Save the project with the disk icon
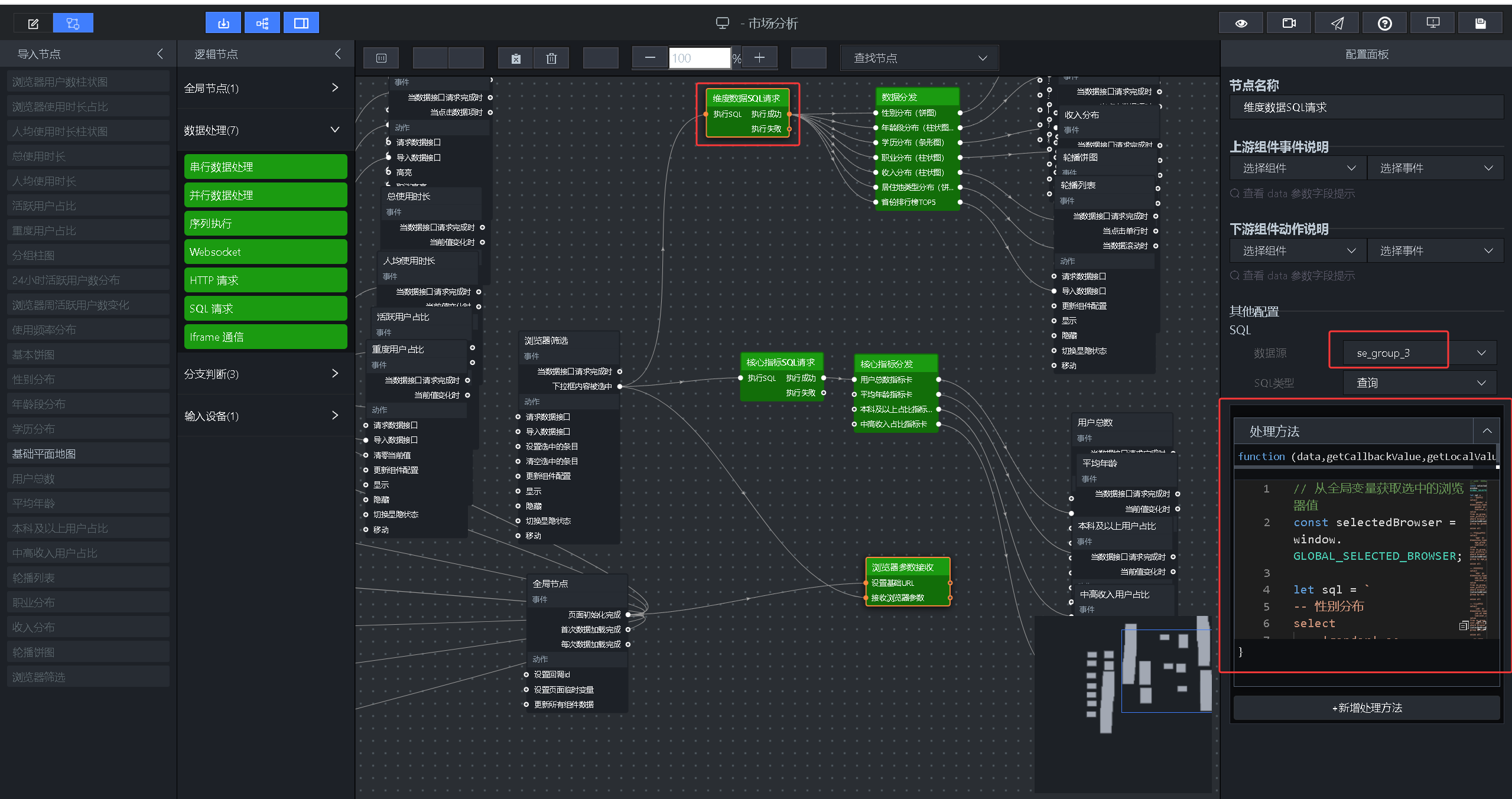The image size is (1512, 799). pos(1480,24)
